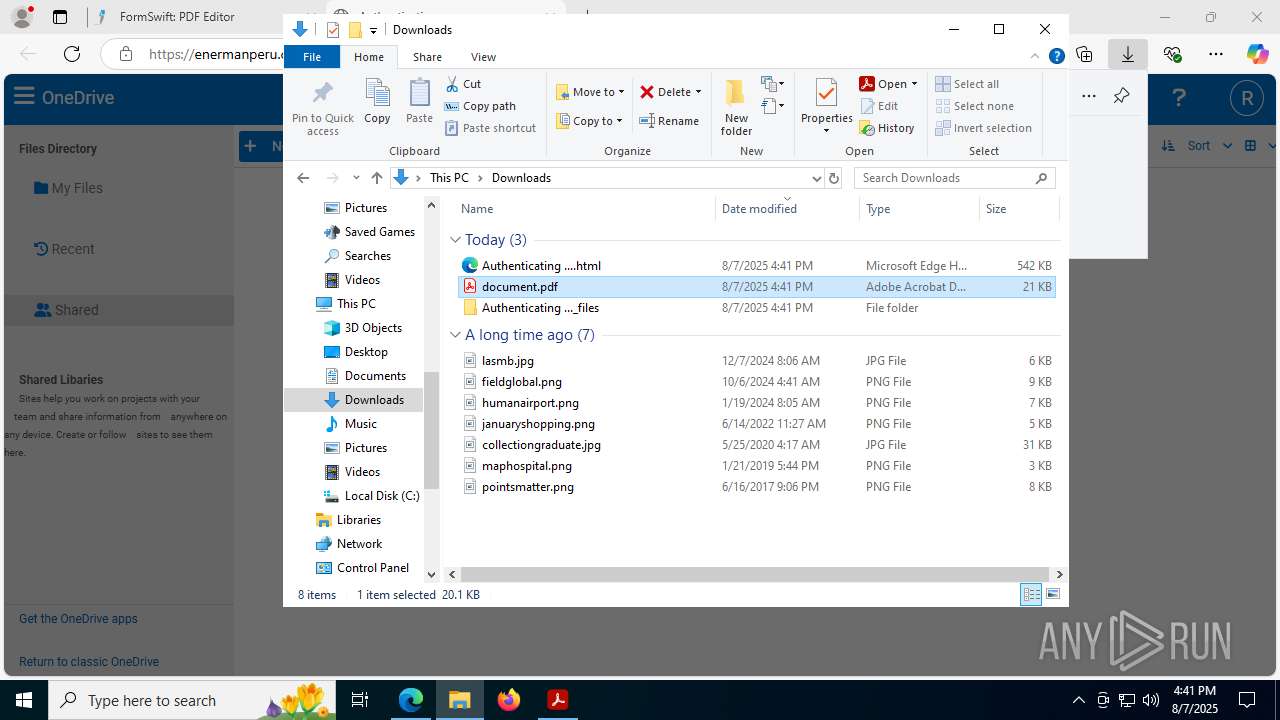
Task: Click the pin icon on downloads panel
Action: pyautogui.click(x=1121, y=96)
